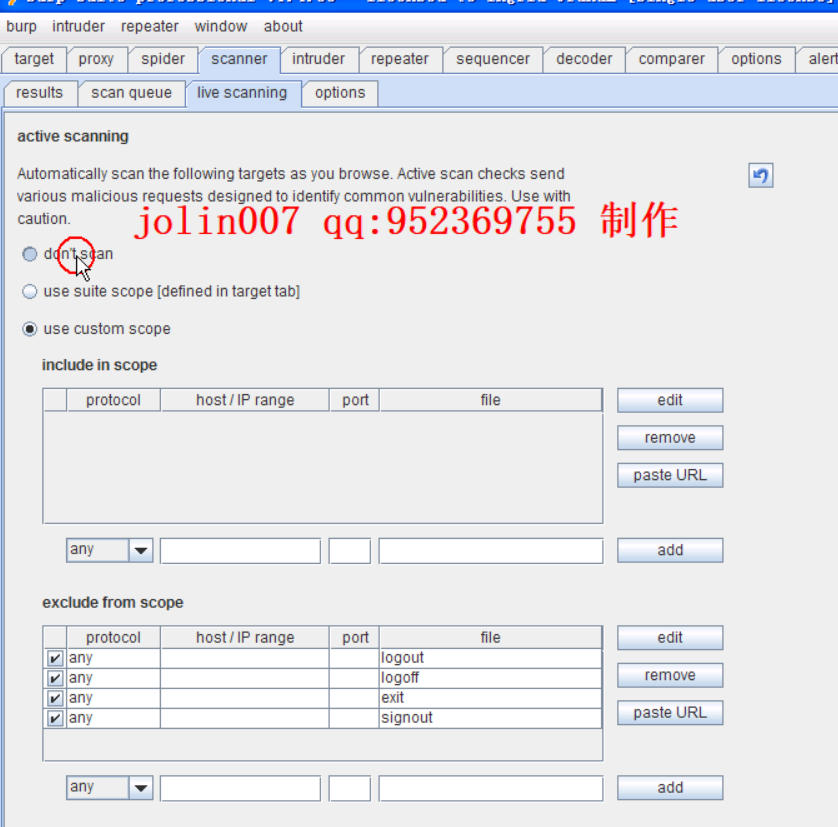Uncheck the logoff exclusion rule checkbox

(x=55, y=678)
